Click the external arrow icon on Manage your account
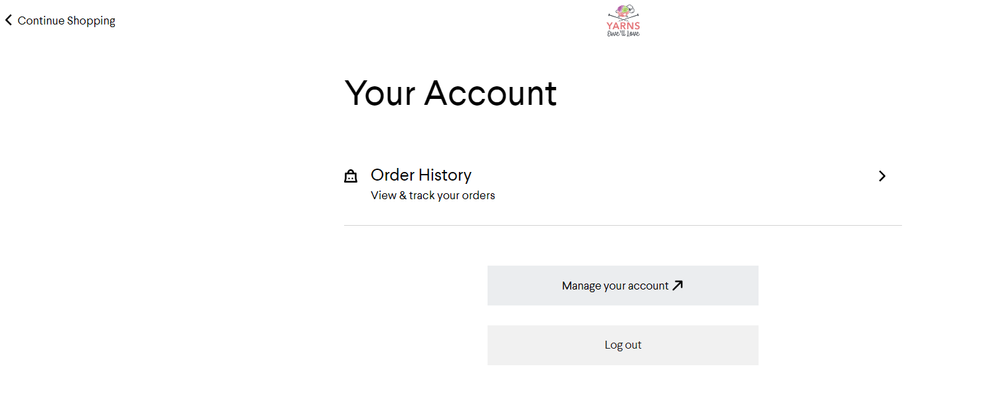Viewport: 999px width, 413px height. point(678,285)
